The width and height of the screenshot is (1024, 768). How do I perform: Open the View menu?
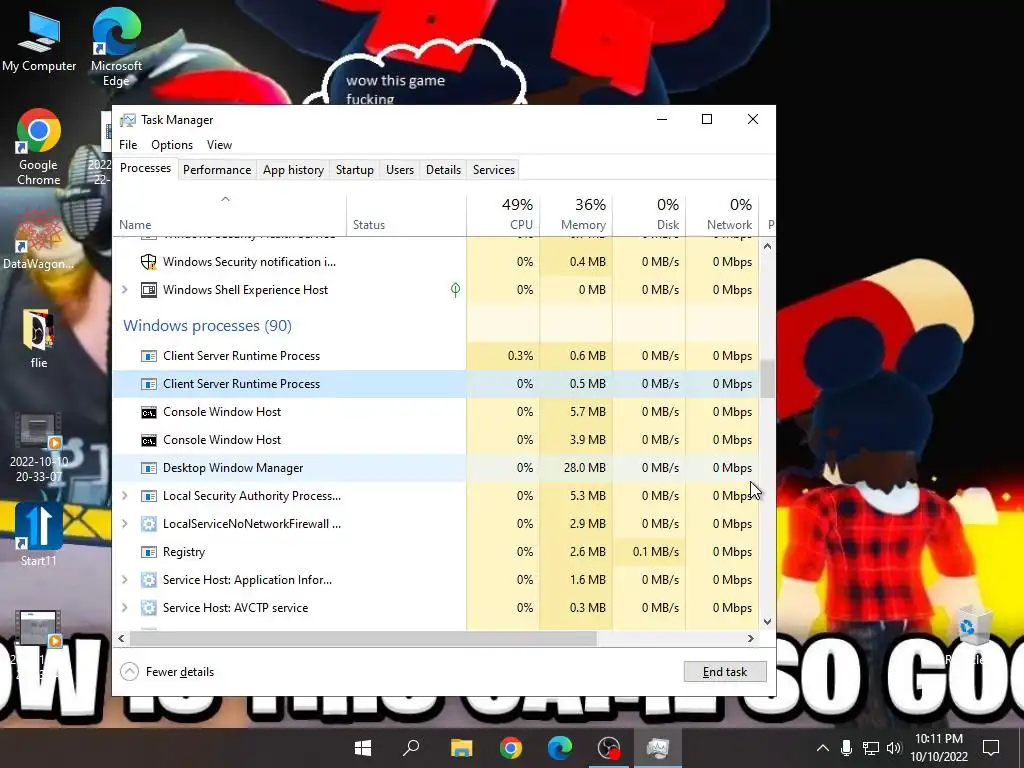[x=219, y=145]
